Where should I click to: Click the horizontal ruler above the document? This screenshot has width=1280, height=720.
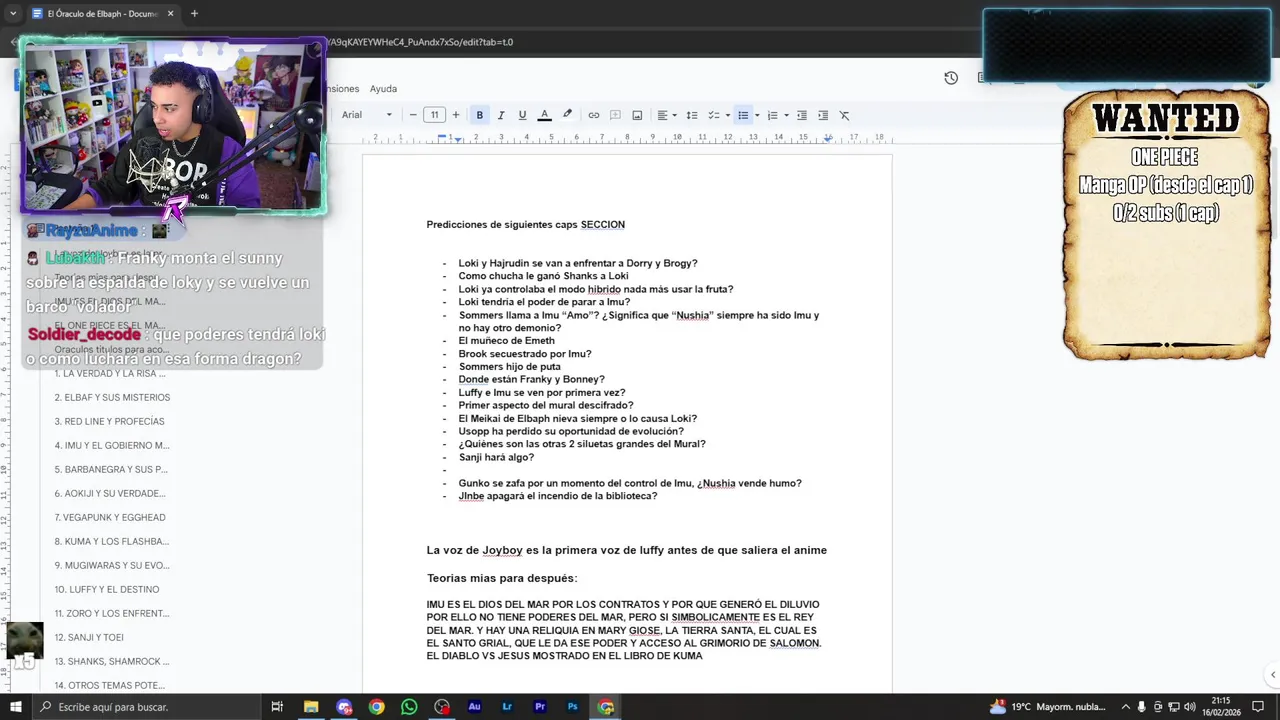tap(627, 138)
